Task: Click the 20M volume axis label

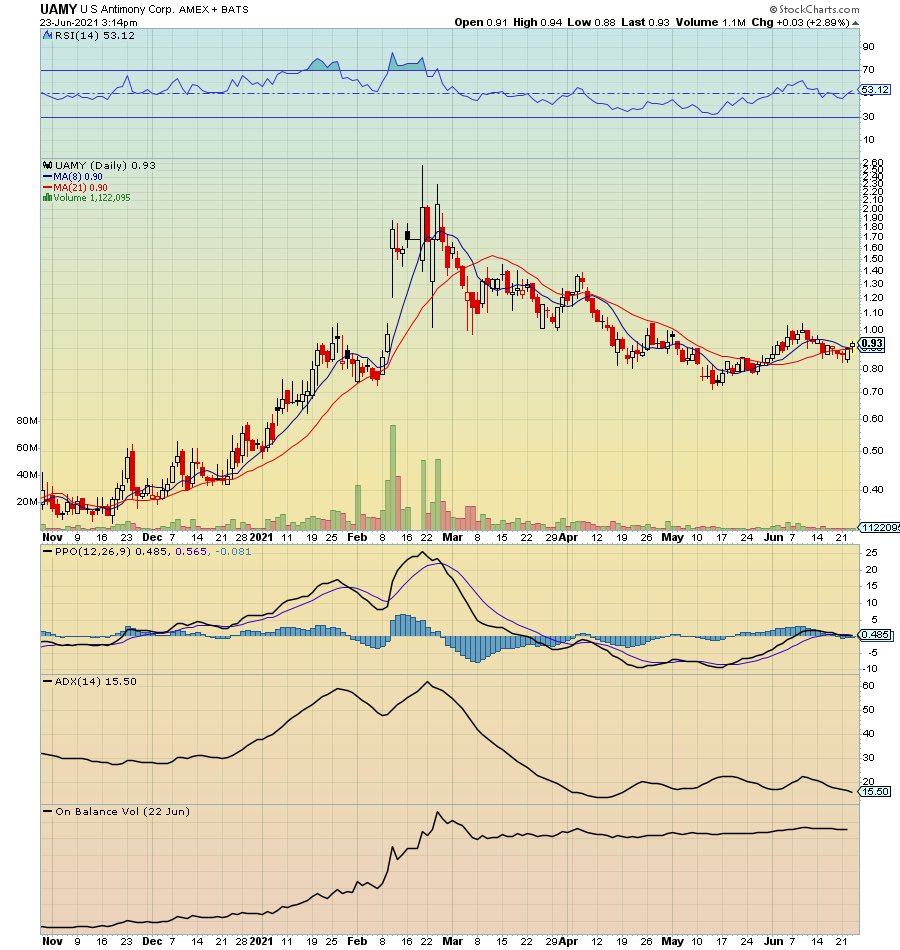Action: 27,502
